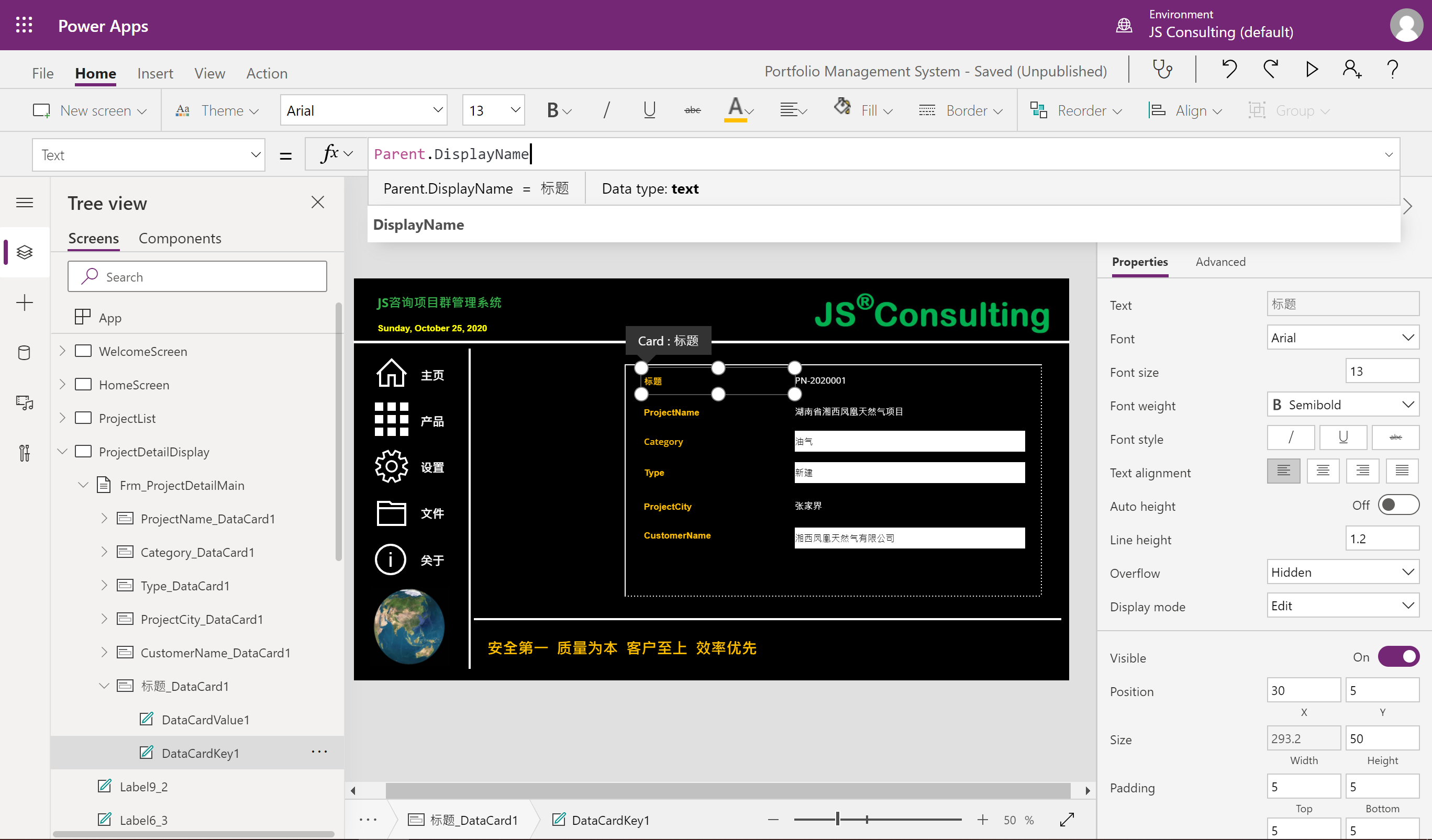Image resolution: width=1432 pixels, height=840 pixels.
Task: Open the Align button
Action: click(1185, 110)
